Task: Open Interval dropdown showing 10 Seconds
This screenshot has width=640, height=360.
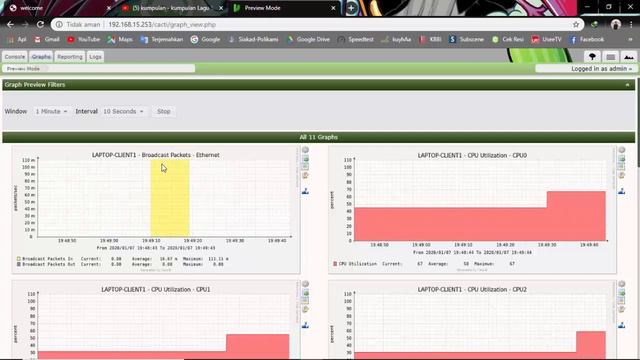Action: pyautogui.click(x=123, y=111)
